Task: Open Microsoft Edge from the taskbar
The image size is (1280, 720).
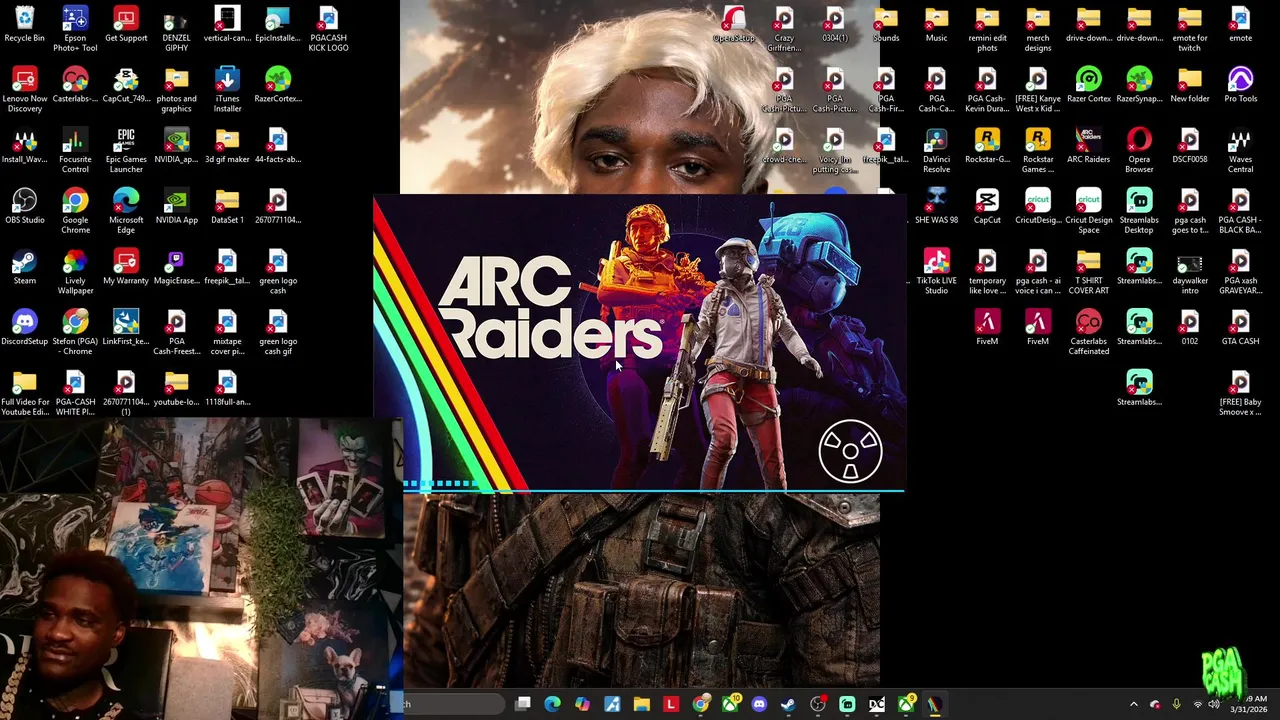Action: click(552, 704)
